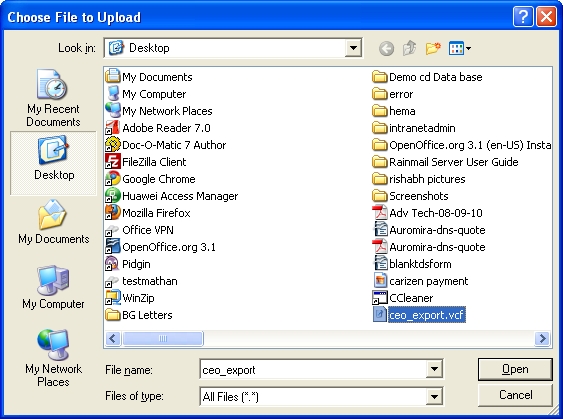Select the FileZilla Client shortcut

146,162
